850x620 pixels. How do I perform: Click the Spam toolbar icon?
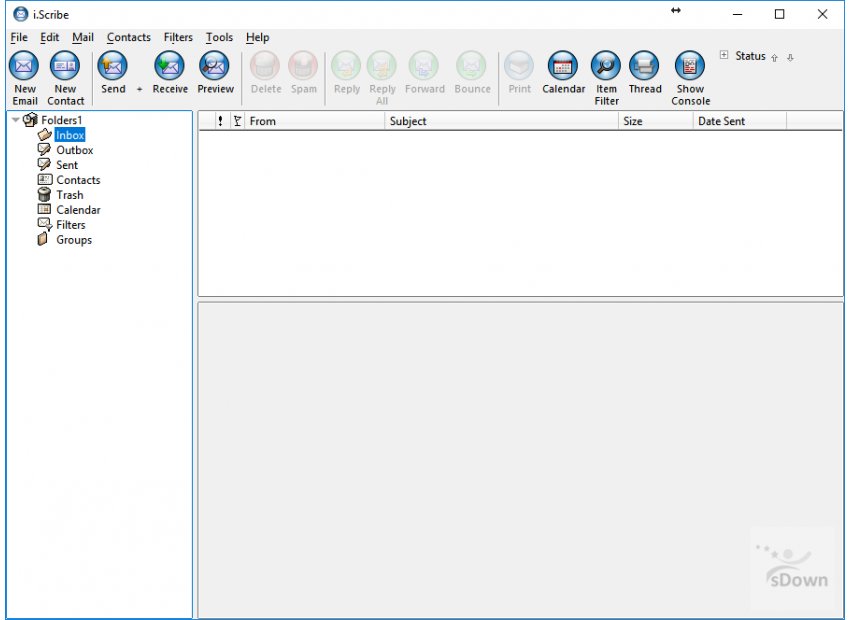[303, 66]
